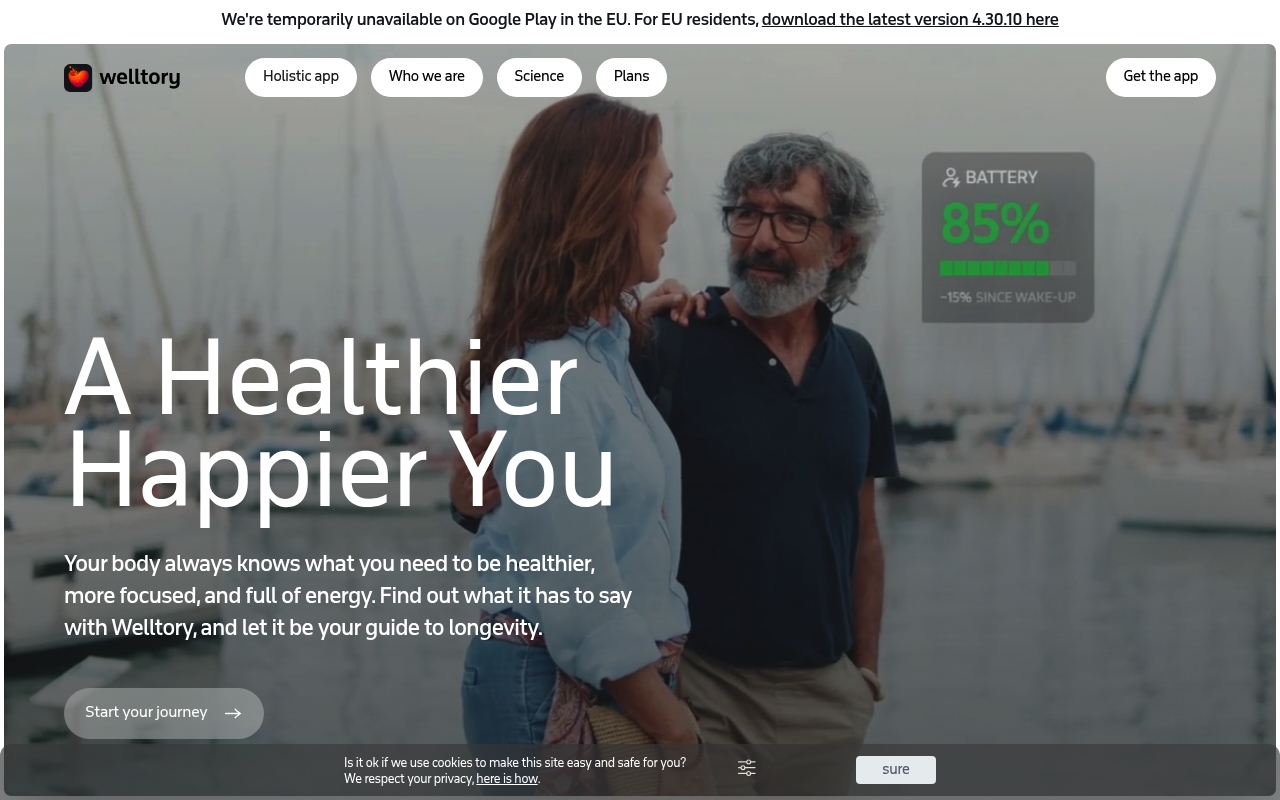Open the 'here is how' privacy link
The image size is (1280, 800).
[x=507, y=779]
